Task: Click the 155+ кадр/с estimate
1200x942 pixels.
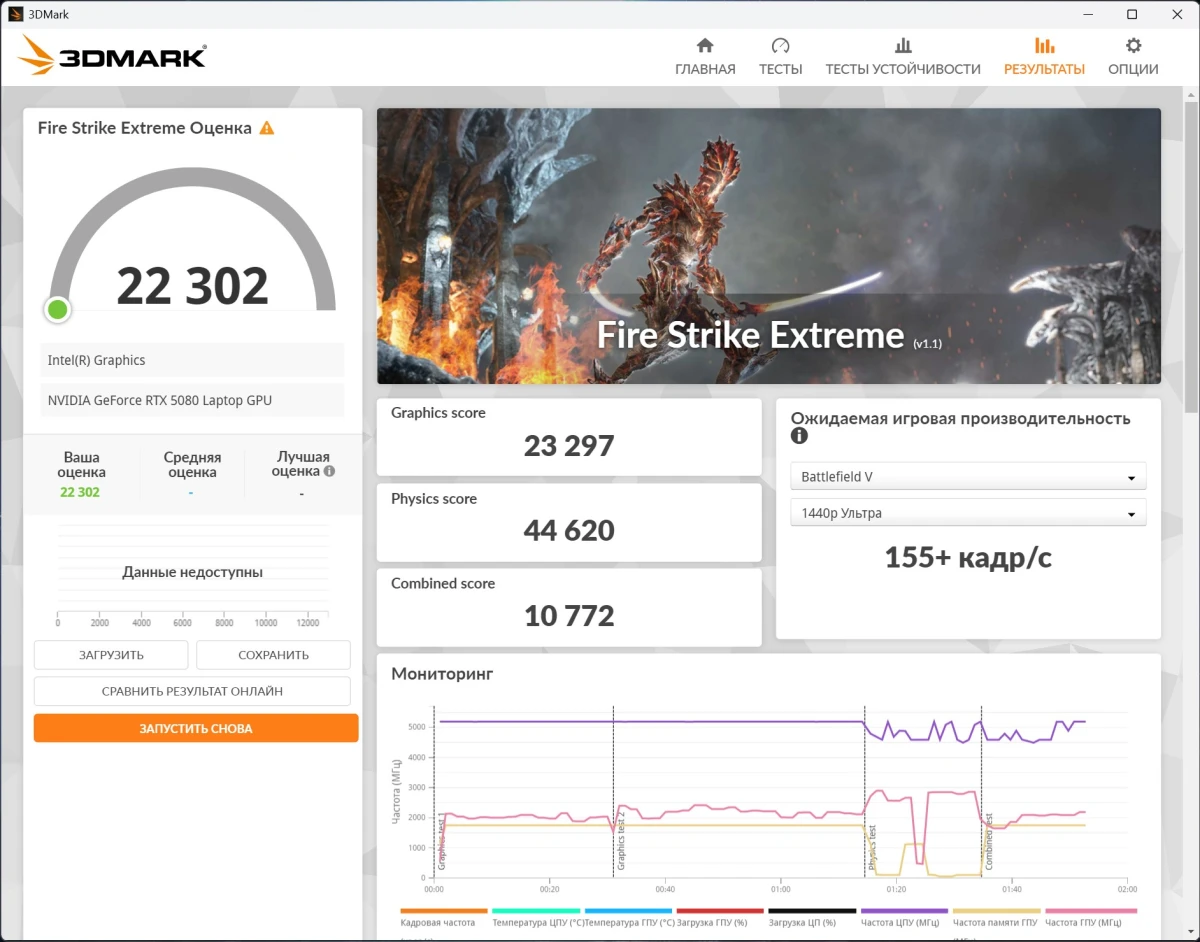Action: point(968,558)
